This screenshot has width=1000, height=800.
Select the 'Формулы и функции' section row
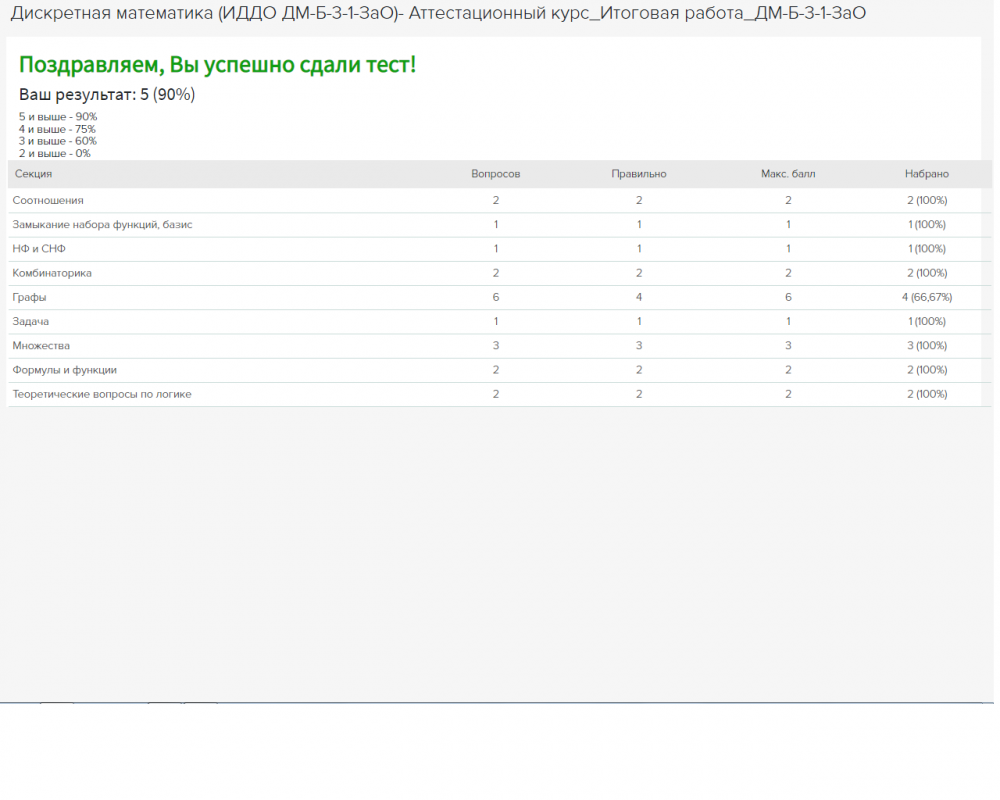[499, 370]
